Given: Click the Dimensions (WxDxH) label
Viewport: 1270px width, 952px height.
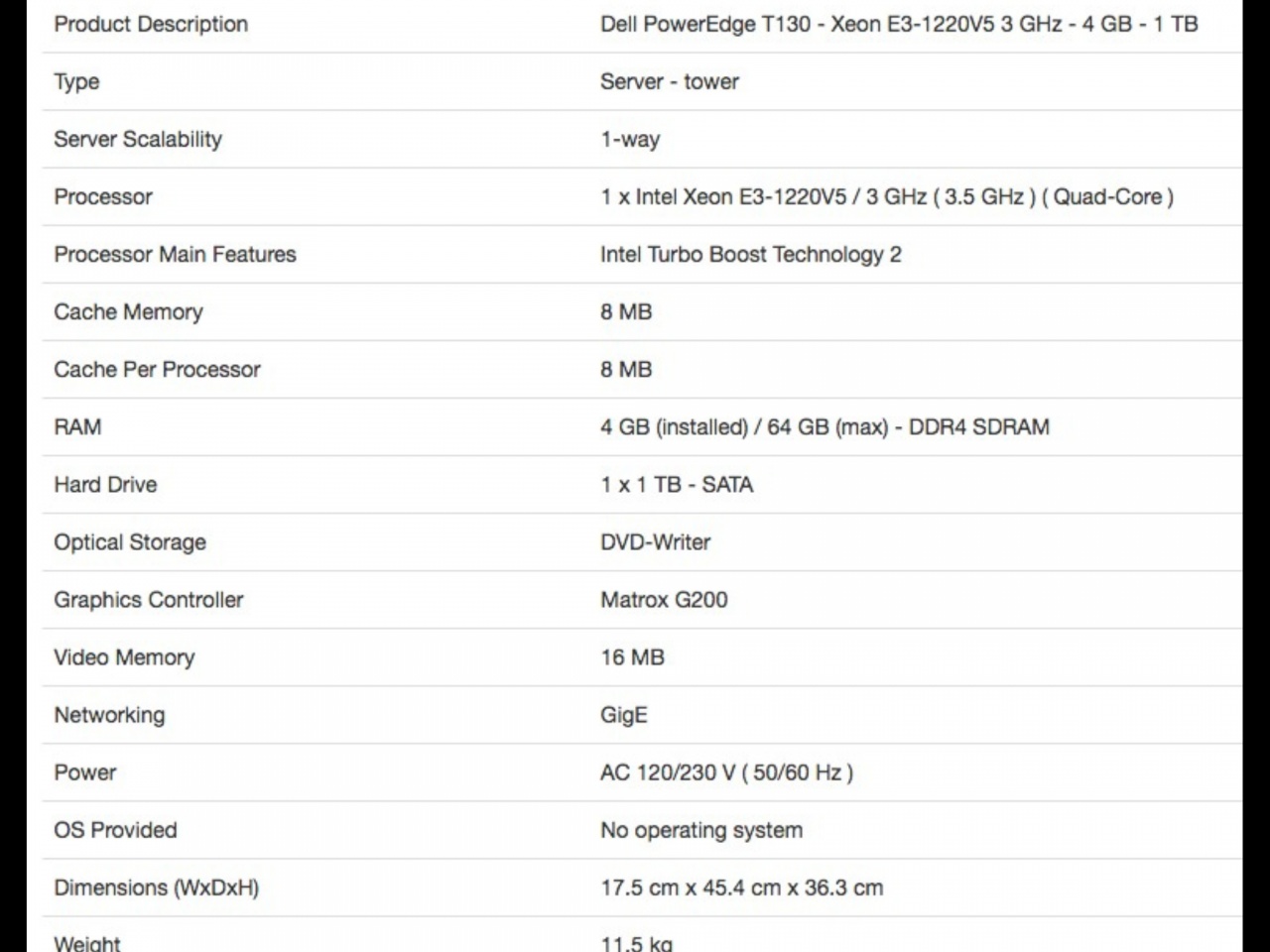Looking at the screenshot, I should pos(156,888).
